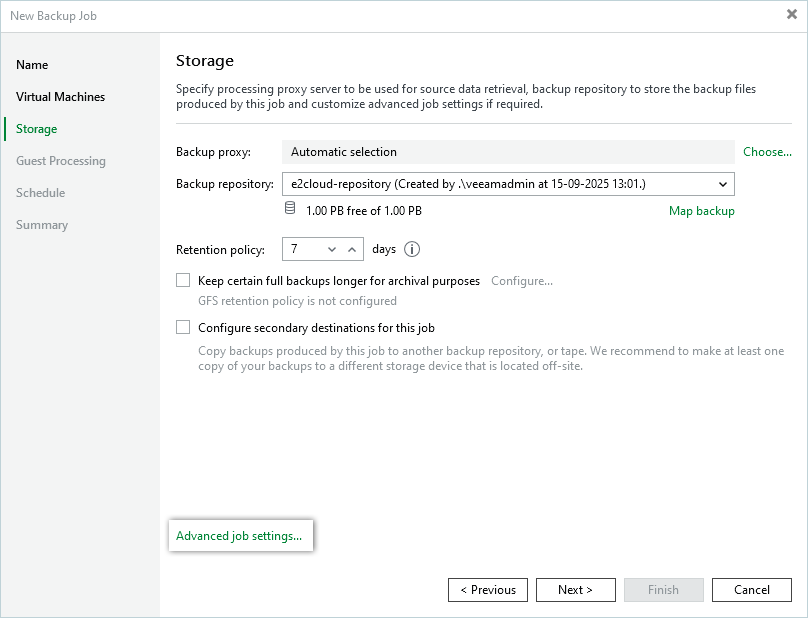Select the Storage step in sidebar
Screen dimensions: 808x618
[36, 129]
